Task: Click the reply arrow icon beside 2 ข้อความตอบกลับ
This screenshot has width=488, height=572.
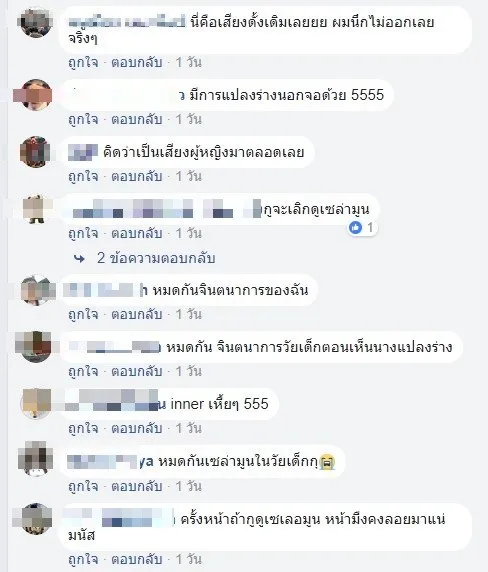Action: coord(80,259)
